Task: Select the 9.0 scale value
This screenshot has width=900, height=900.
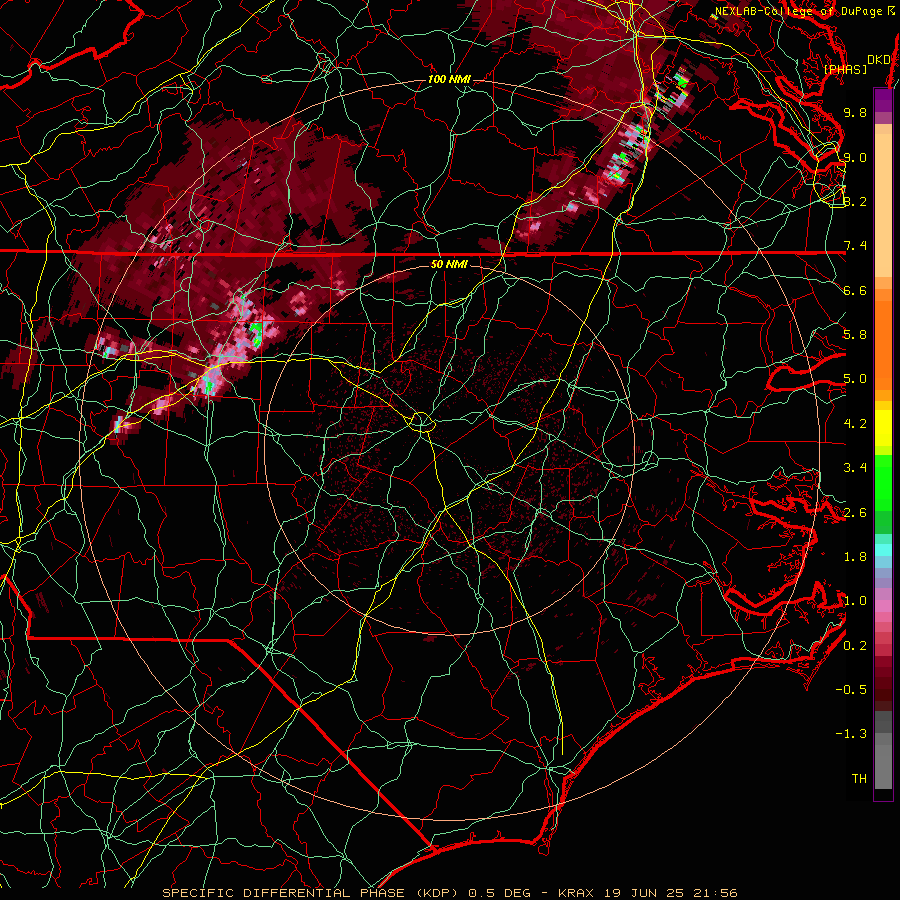Action: (x=855, y=157)
